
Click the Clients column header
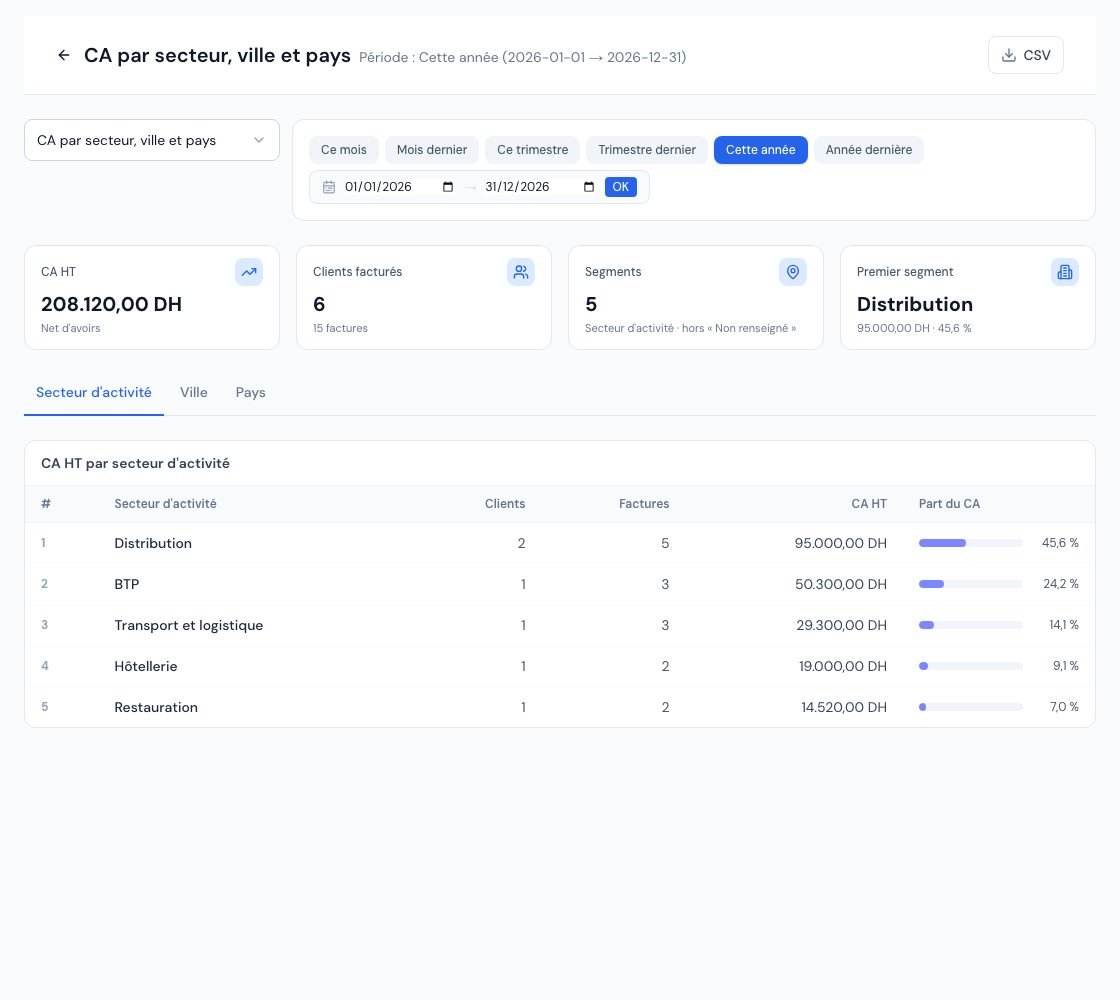click(505, 504)
